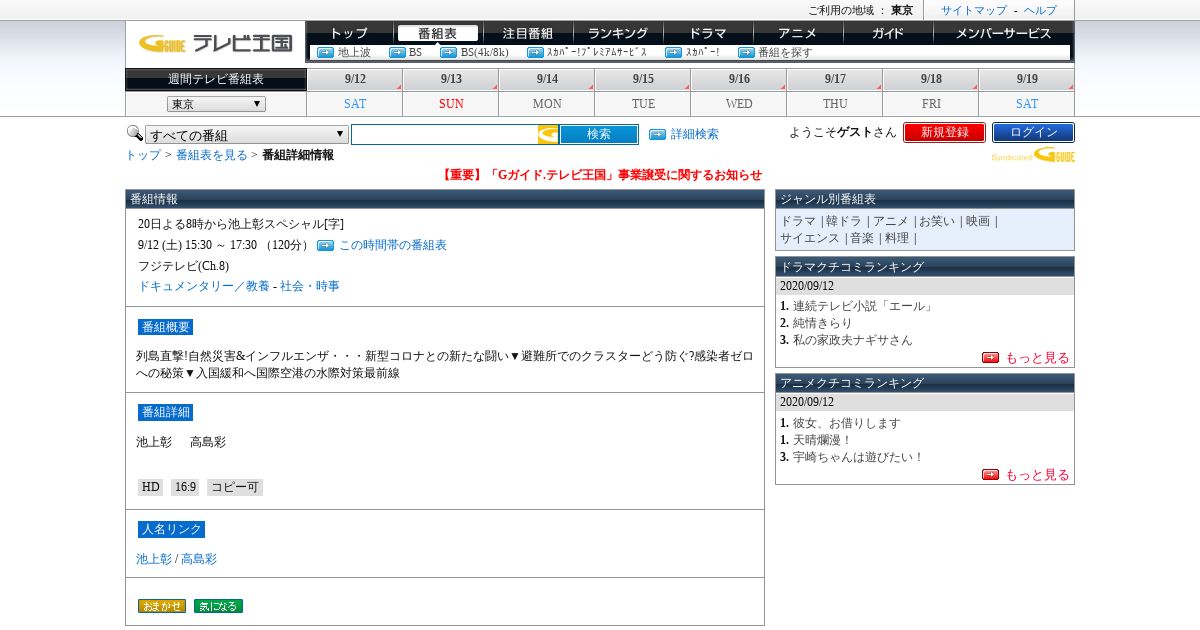
Task: Click the 気になる green button
Action: [218, 606]
